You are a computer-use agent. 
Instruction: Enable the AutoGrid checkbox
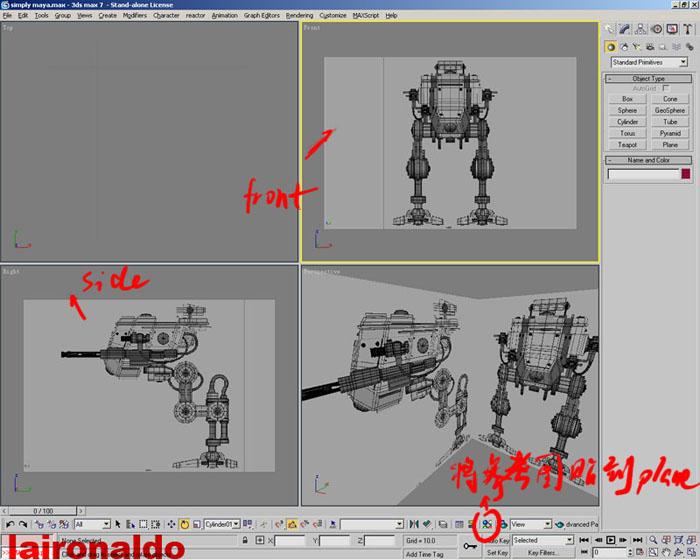(666, 88)
